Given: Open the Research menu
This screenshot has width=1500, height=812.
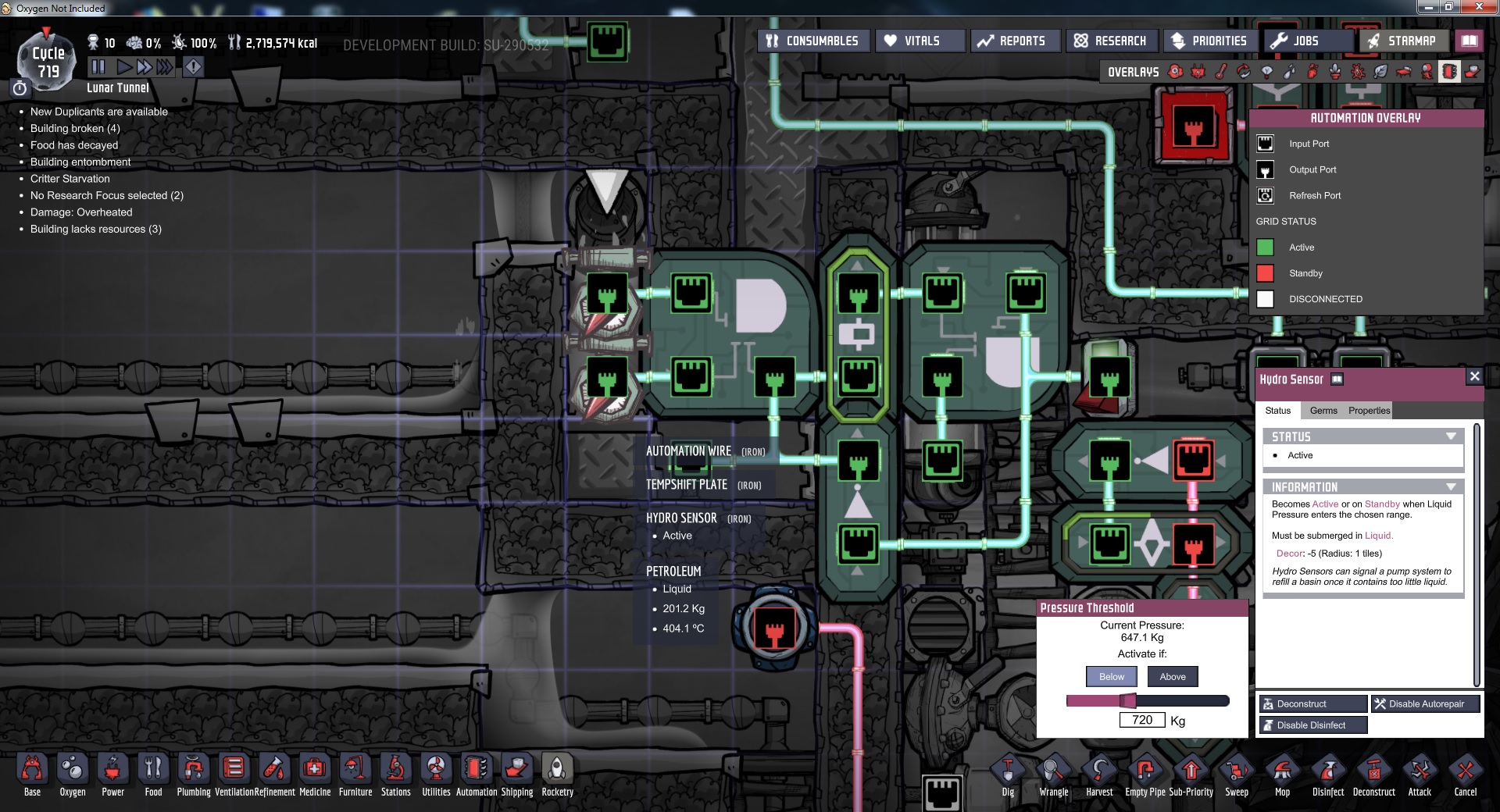Looking at the screenshot, I should tap(1110, 41).
